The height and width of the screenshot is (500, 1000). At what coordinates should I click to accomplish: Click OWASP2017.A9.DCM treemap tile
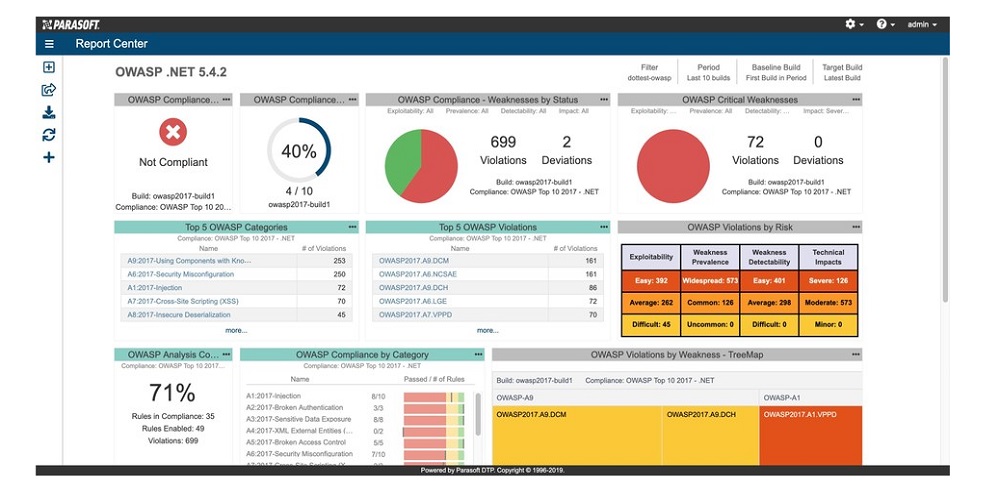[577, 437]
